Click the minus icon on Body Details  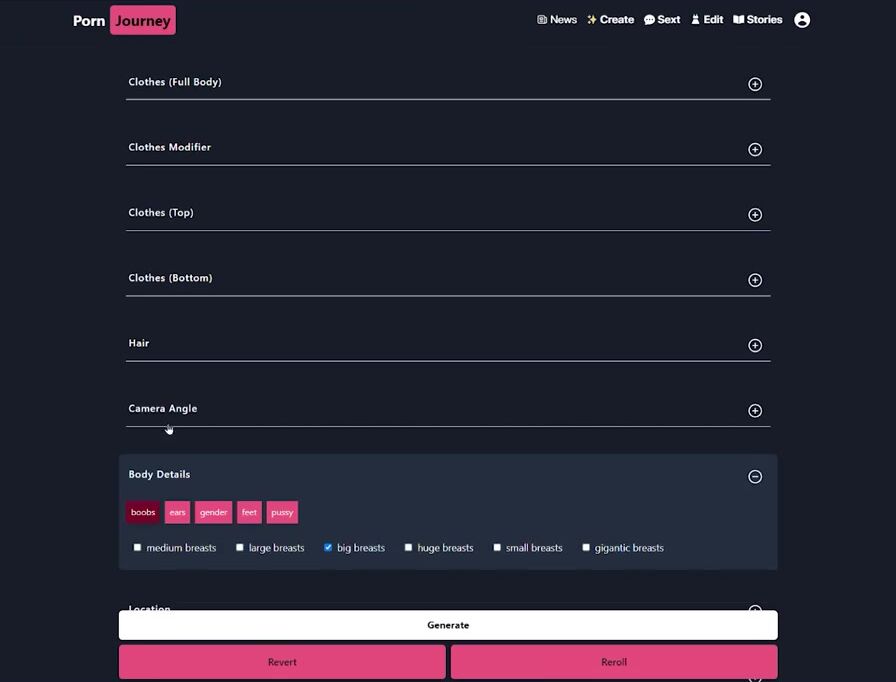click(x=755, y=477)
